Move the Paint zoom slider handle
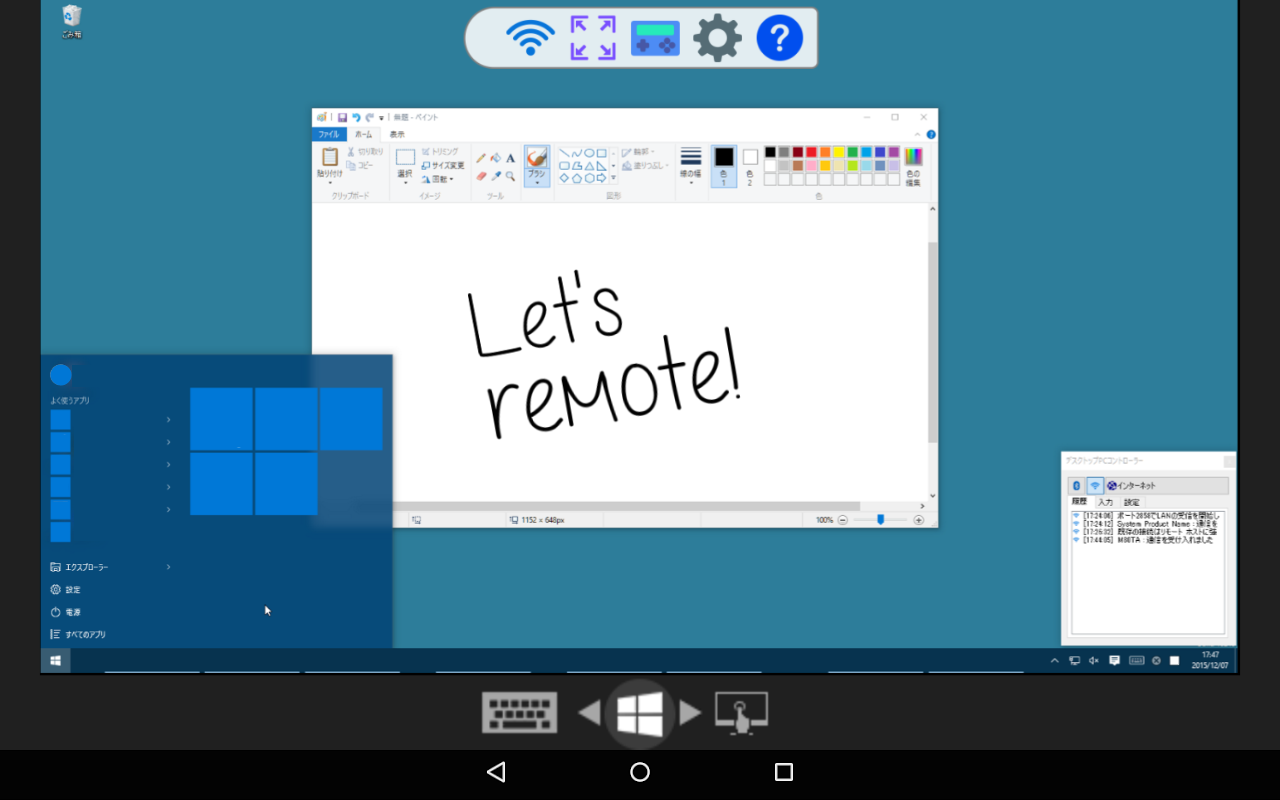This screenshot has height=800, width=1280. coord(880,520)
